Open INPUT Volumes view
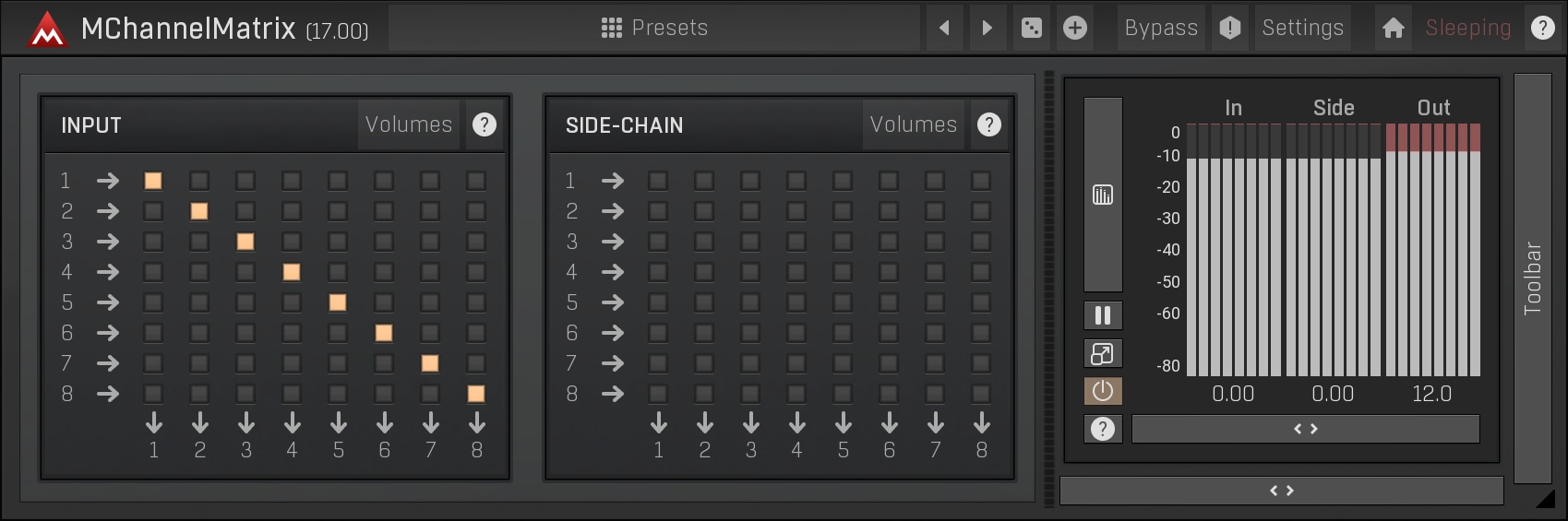The width and height of the screenshot is (1568, 521). [408, 124]
